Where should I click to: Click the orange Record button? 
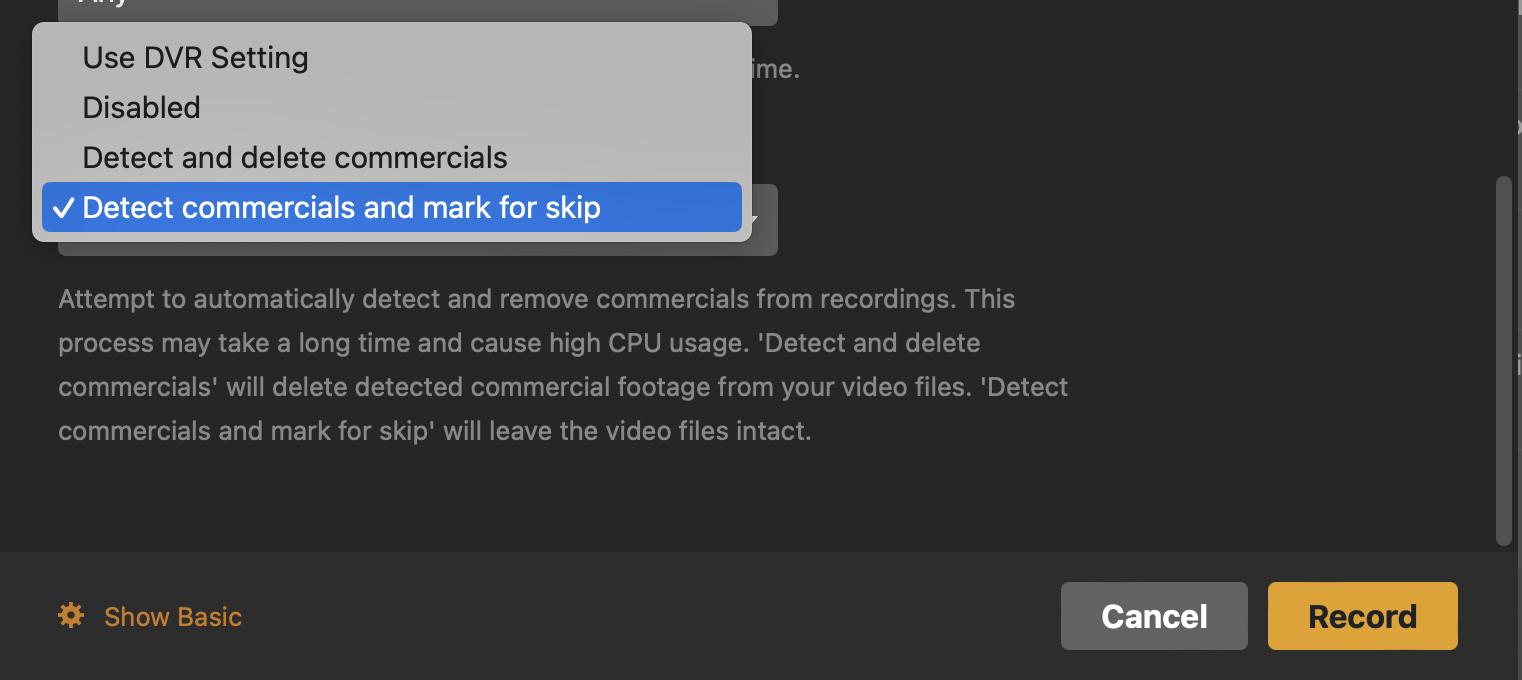(1362, 616)
